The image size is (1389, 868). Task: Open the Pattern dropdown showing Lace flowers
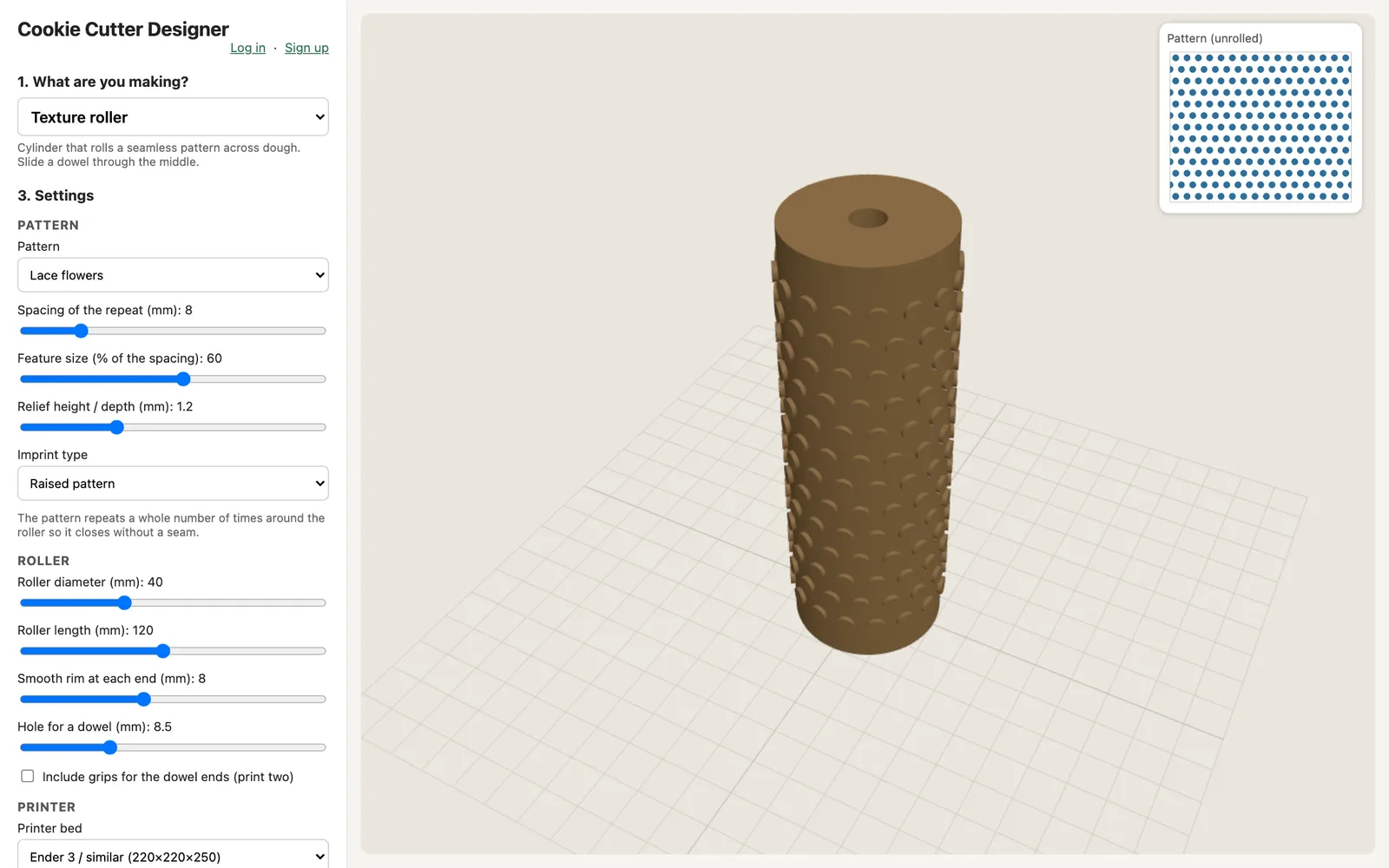click(173, 275)
